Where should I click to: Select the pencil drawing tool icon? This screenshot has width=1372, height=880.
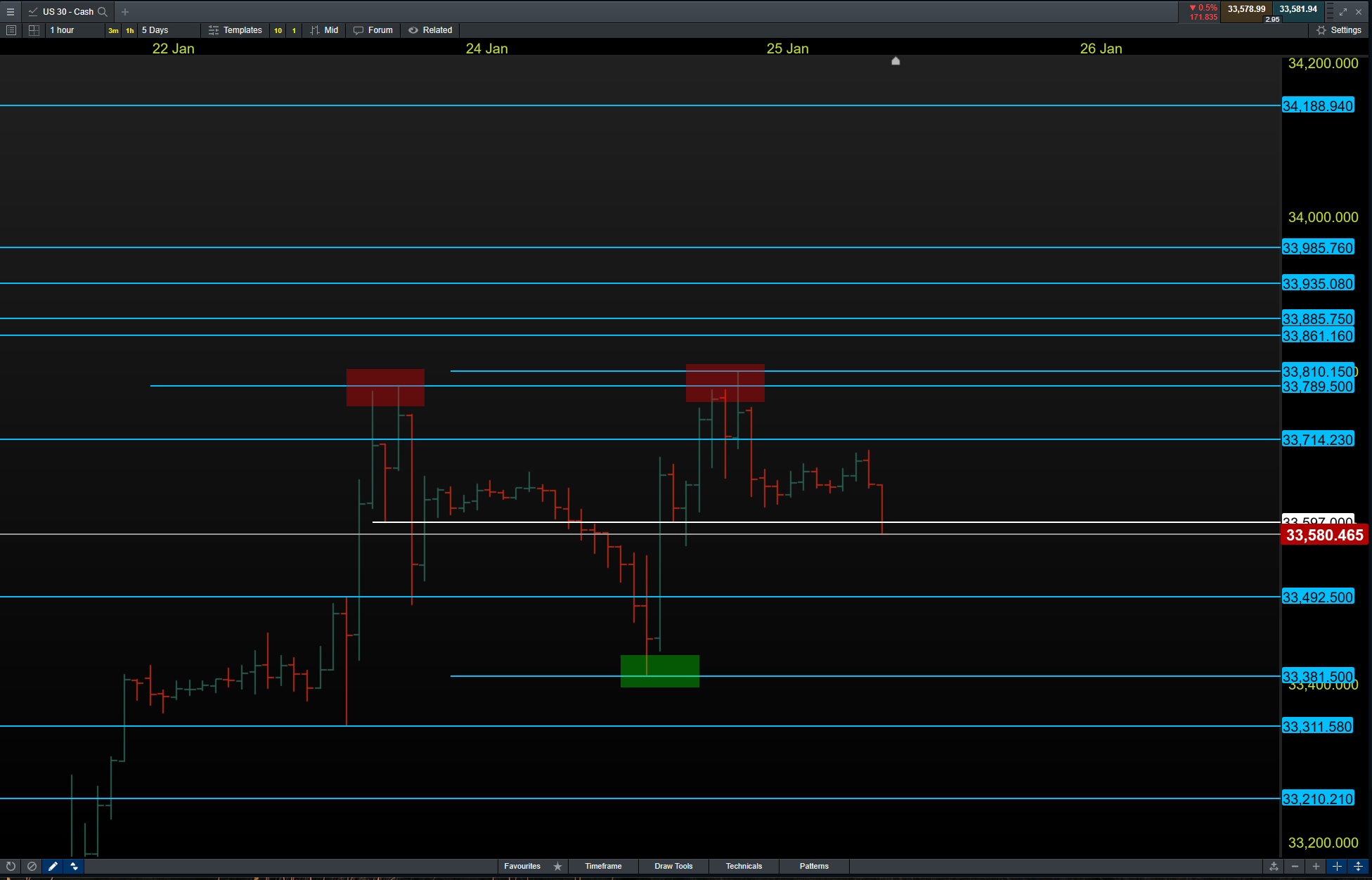(x=53, y=866)
